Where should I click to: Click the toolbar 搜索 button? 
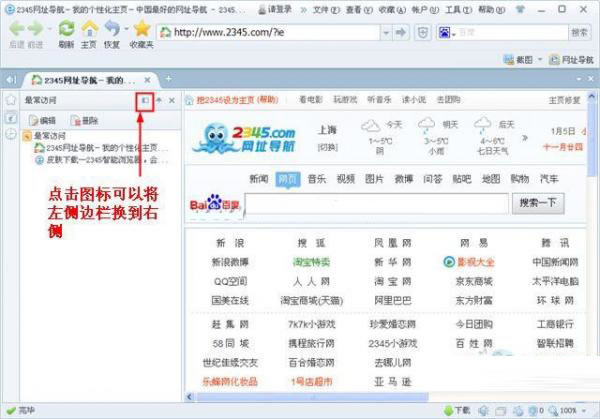pyautogui.click(x=579, y=33)
